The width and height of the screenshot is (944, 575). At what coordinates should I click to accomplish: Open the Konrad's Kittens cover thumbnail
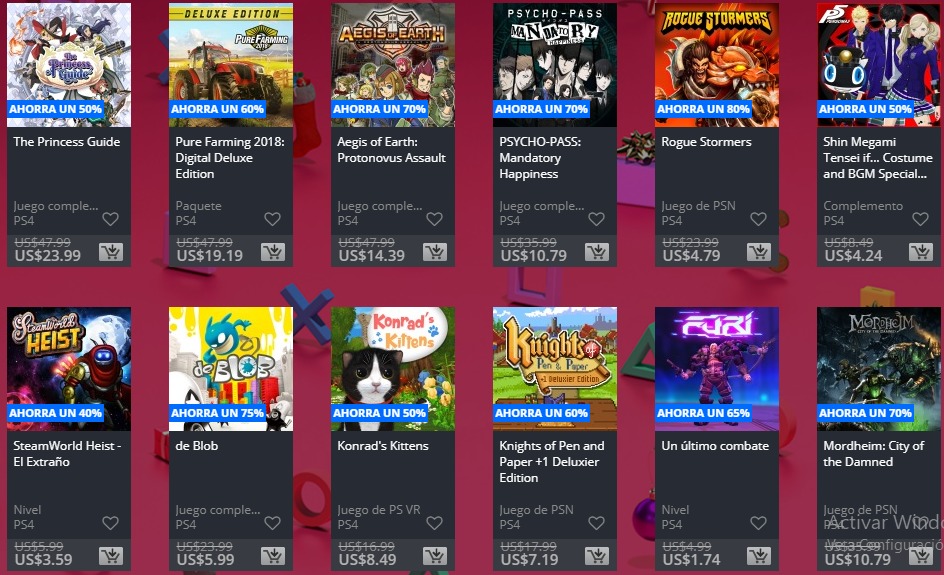393,369
